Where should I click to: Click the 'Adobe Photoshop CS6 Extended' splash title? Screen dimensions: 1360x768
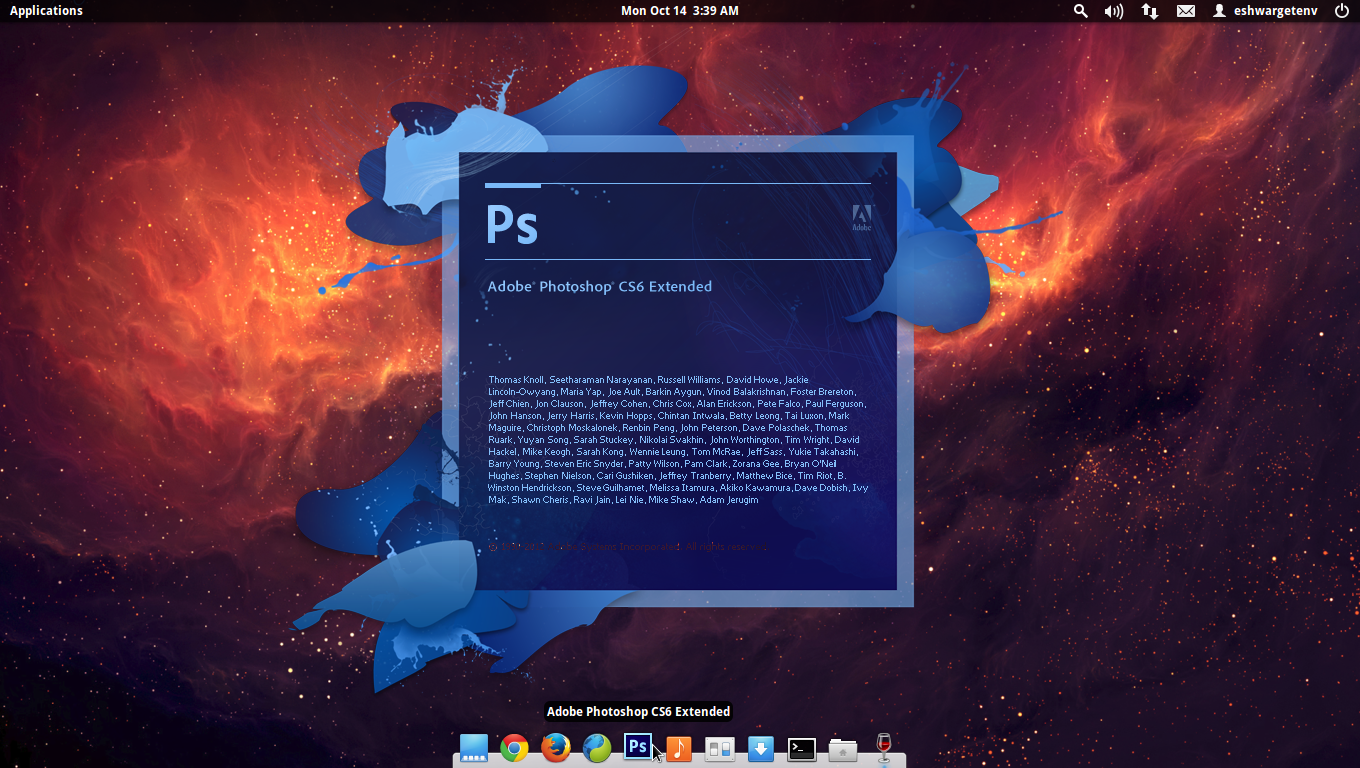click(600, 286)
